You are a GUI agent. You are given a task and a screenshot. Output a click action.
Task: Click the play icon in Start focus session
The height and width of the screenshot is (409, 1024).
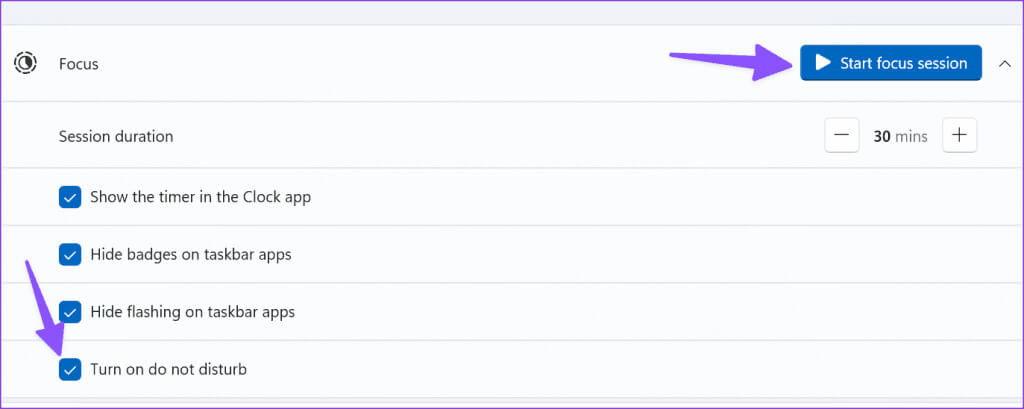[x=823, y=63]
